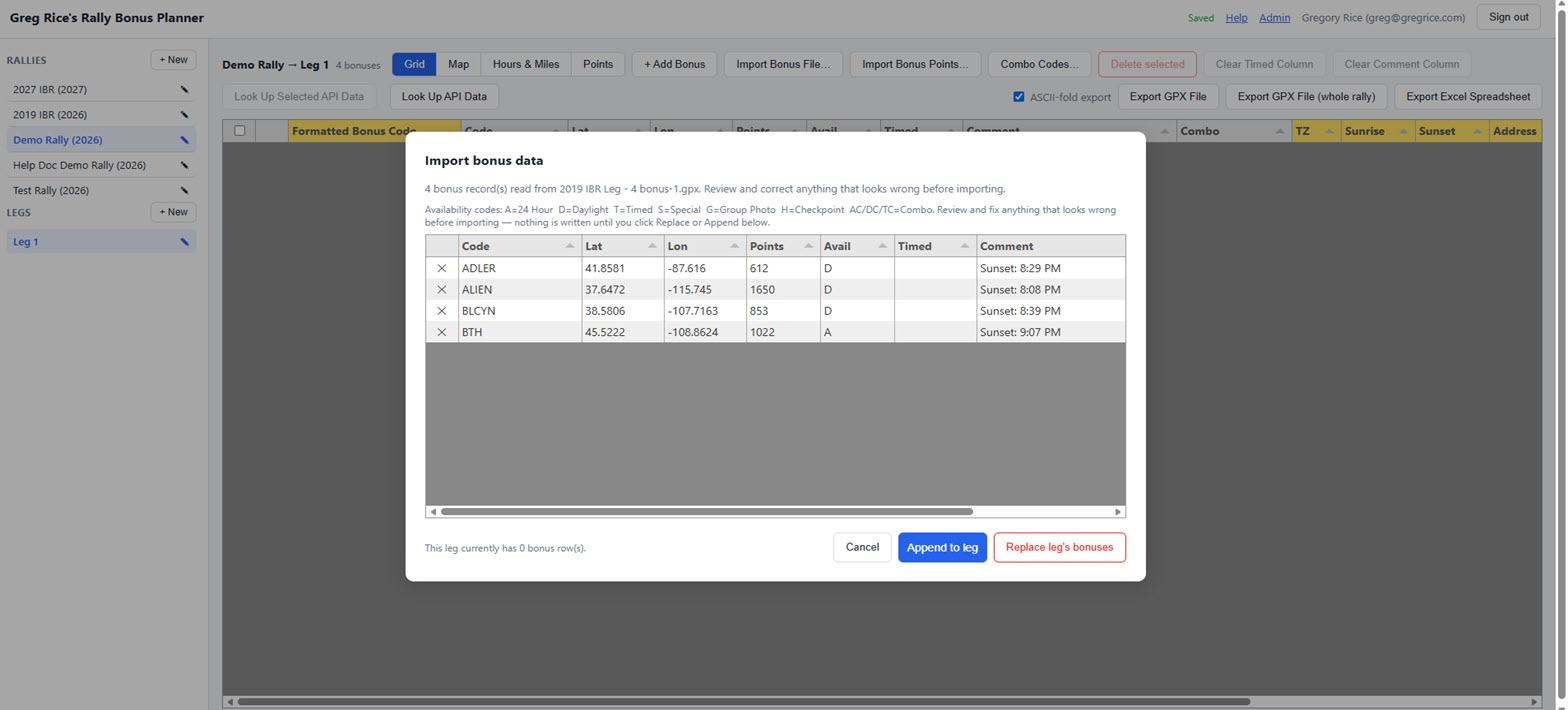Open Import Bonus Points dialog
This screenshot has width=1568, height=710.
tap(915, 64)
